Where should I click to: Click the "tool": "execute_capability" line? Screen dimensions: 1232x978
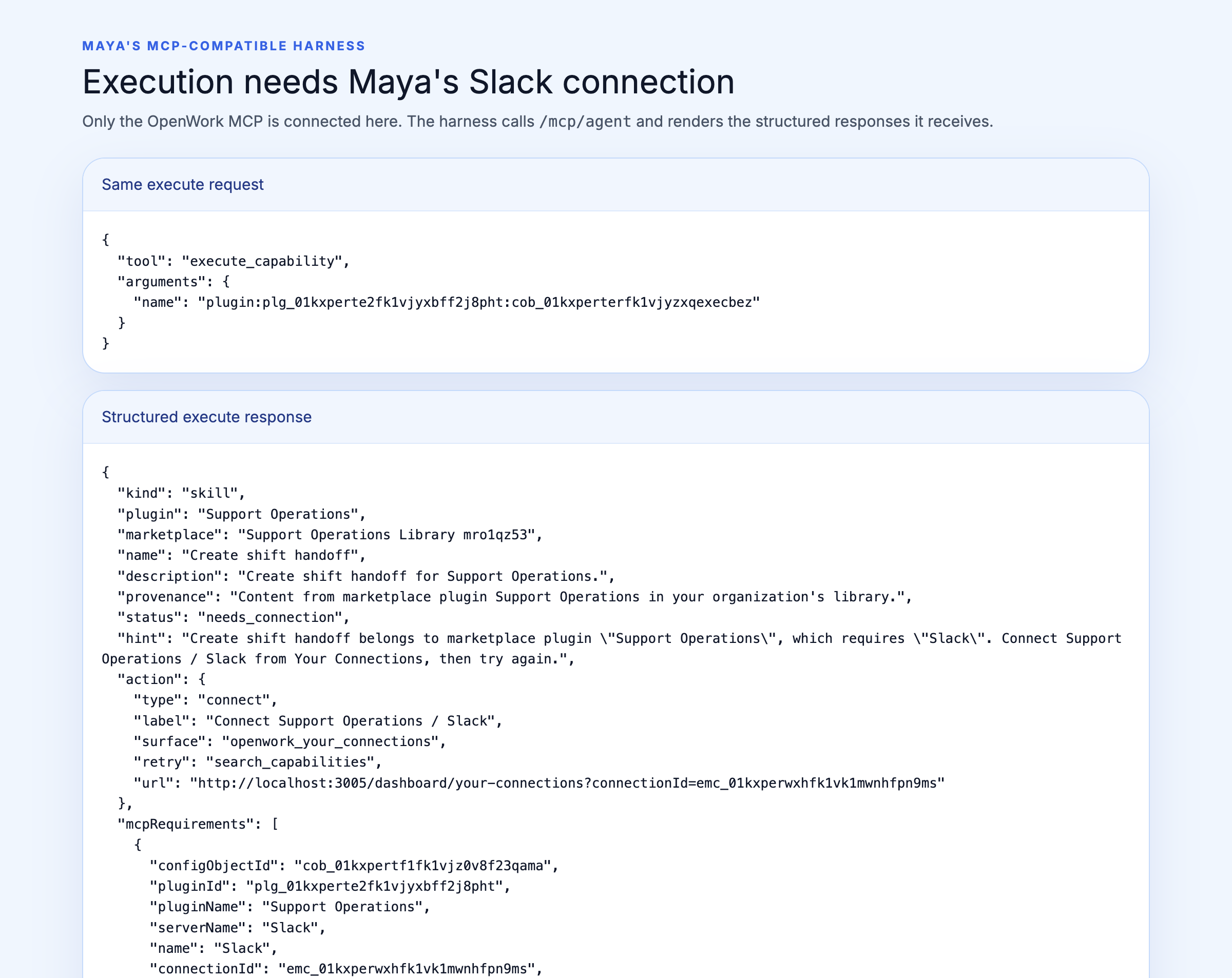coord(233,261)
